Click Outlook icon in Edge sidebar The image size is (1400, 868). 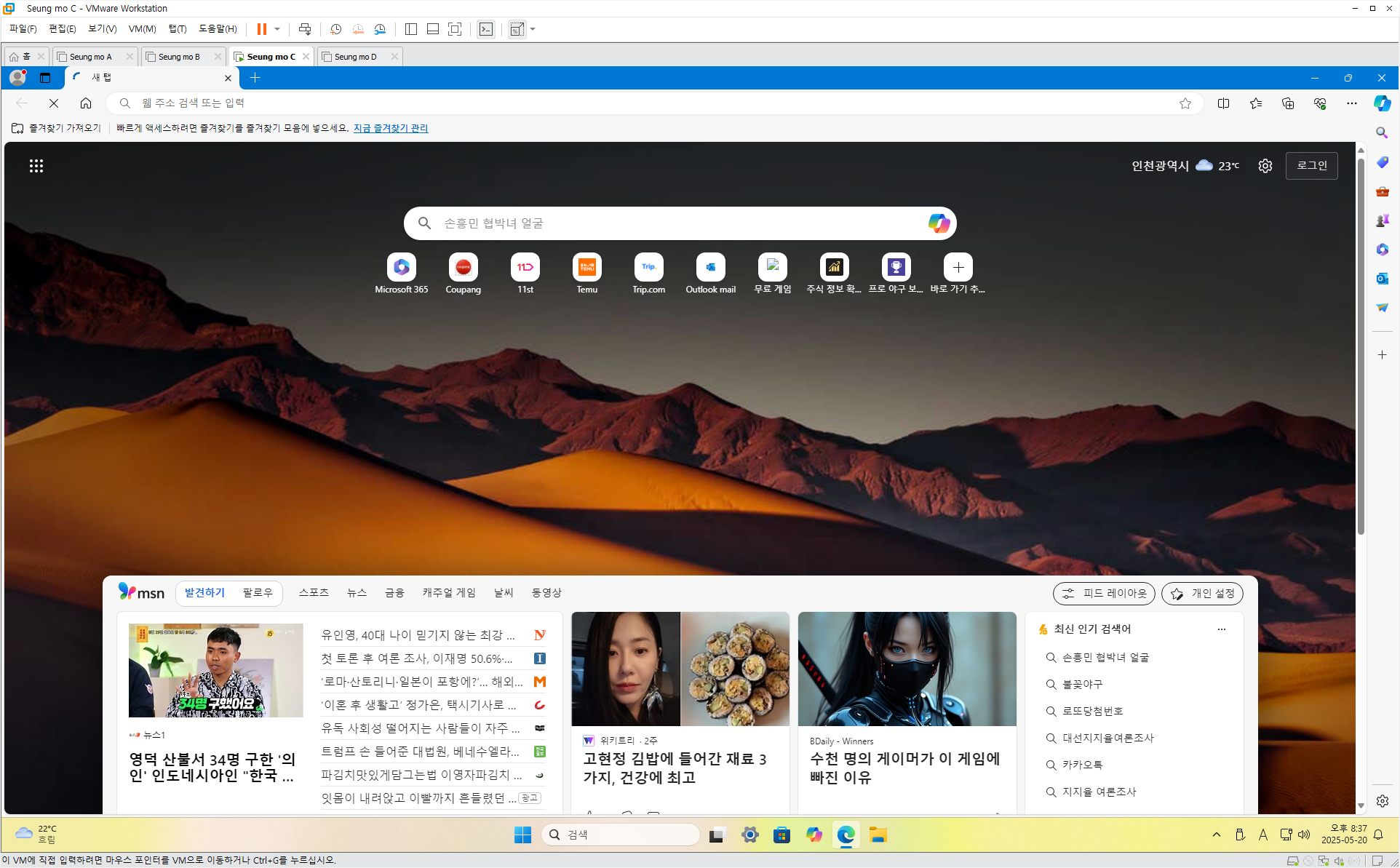coord(1382,279)
